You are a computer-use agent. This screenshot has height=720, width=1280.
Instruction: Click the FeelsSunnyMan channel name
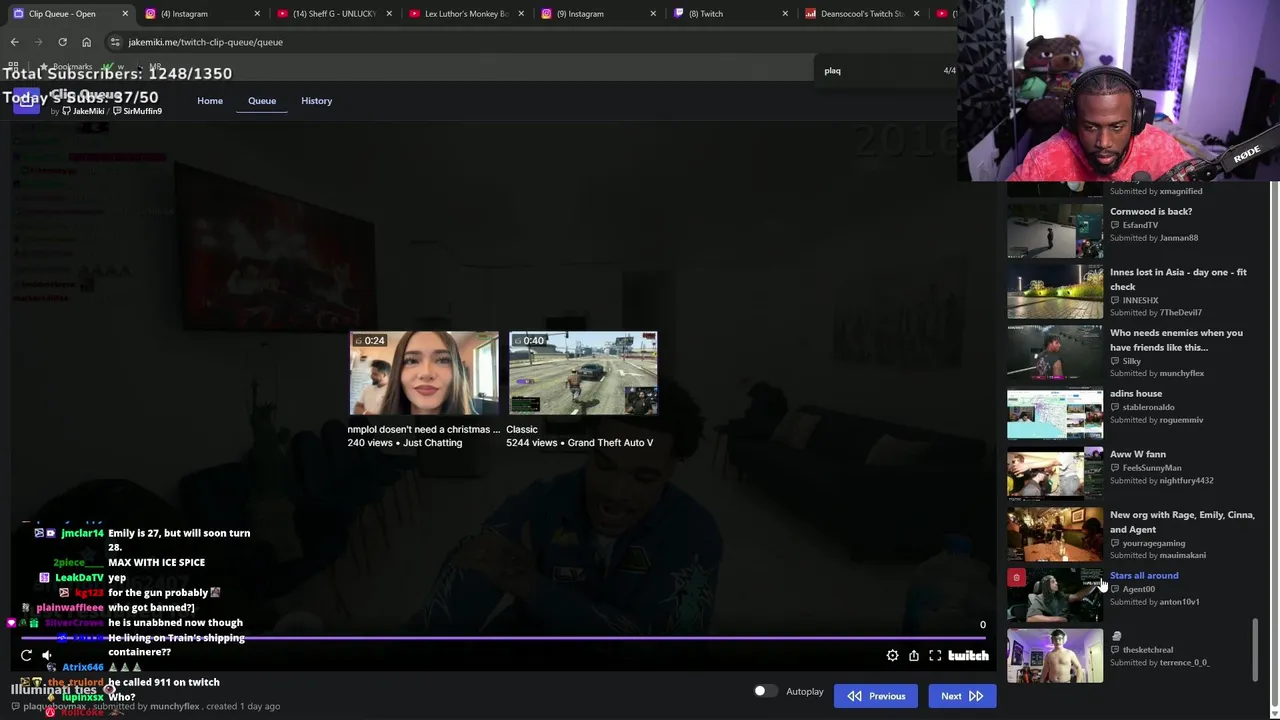(1152, 468)
